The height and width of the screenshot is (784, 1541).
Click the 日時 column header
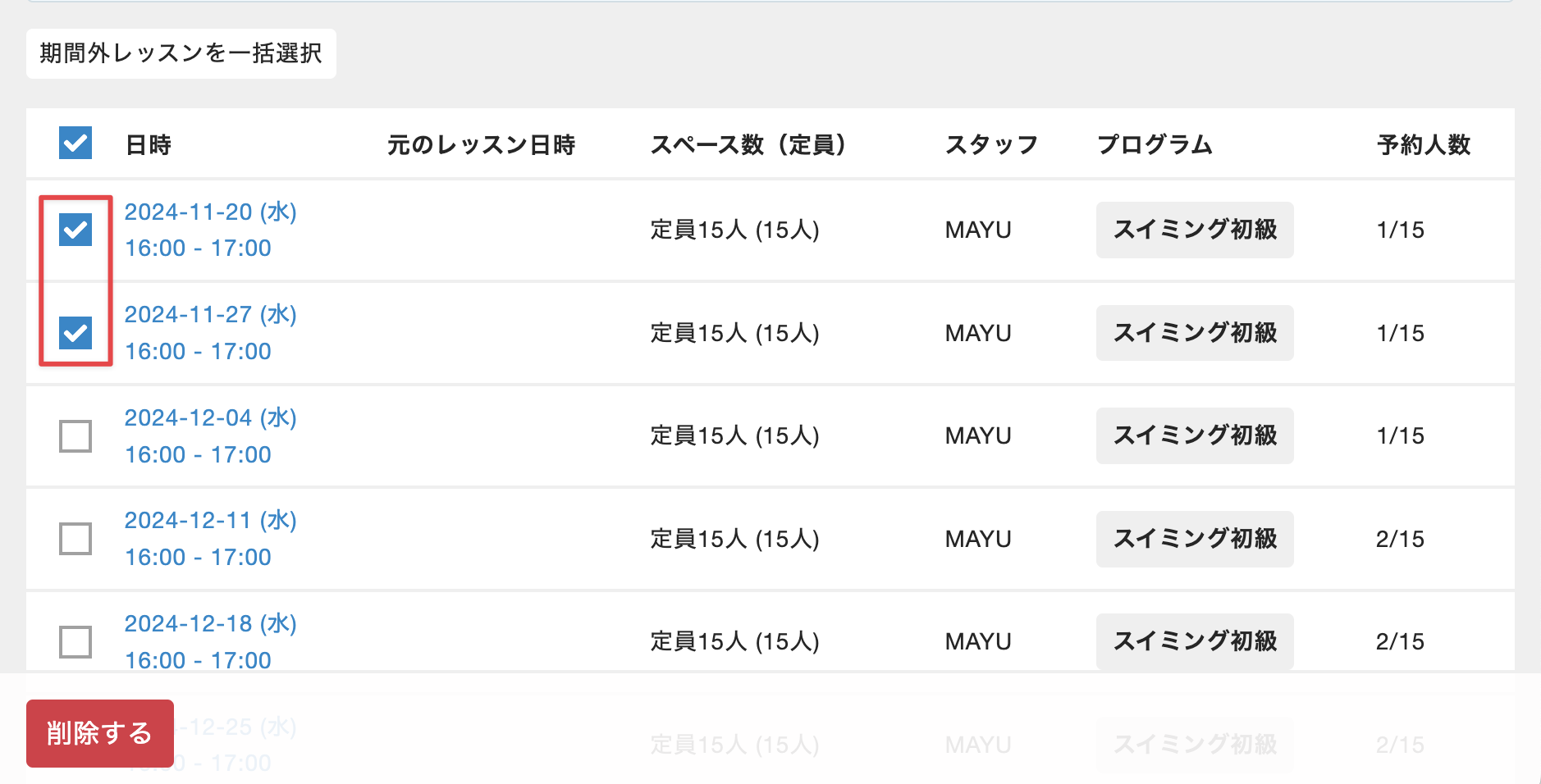pos(149,145)
